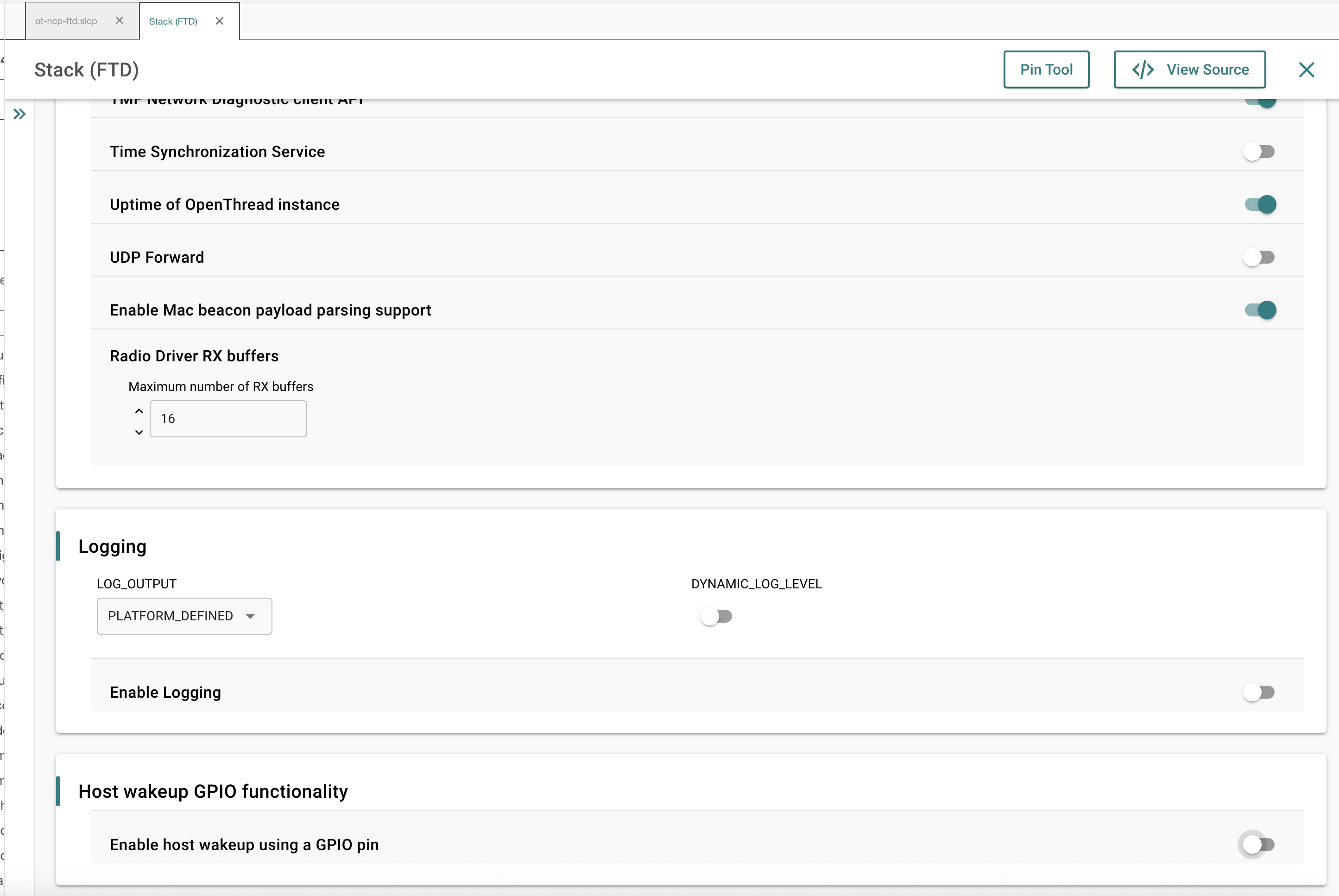1339x896 pixels.
Task: Enable host wakeup using a GPIO pin
Action: coord(1257,845)
